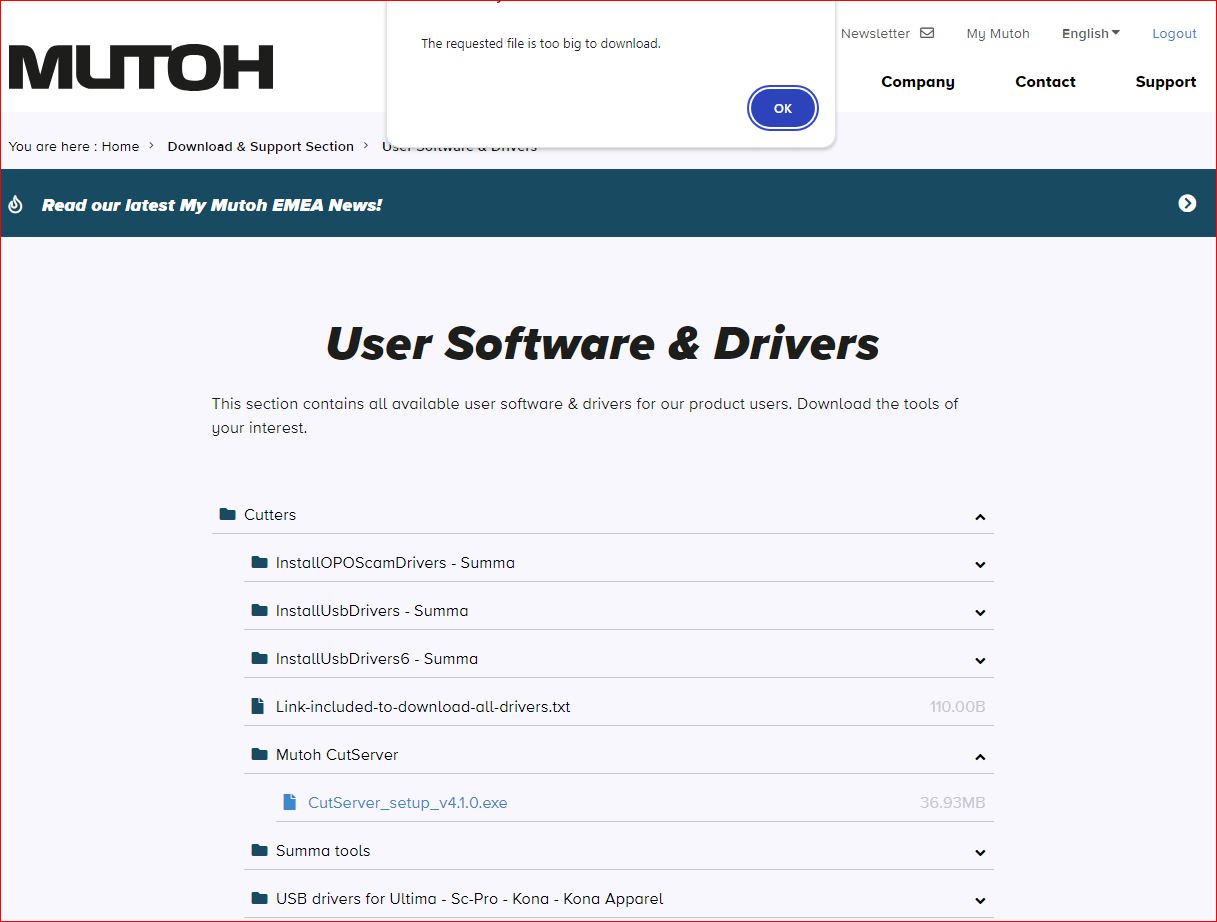The image size is (1217, 922).
Task: Open Link-included-to-download-all-drivers.txt
Action: click(423, 706)
